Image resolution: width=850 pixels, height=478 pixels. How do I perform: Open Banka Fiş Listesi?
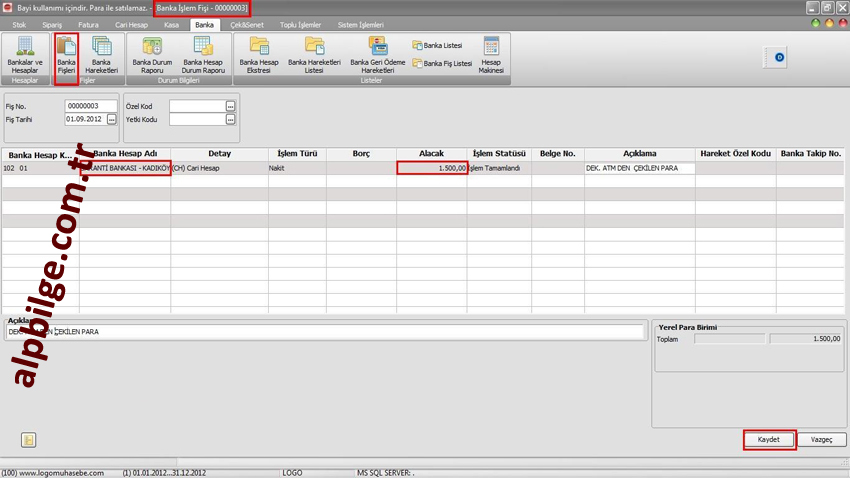tap(442, 63)
